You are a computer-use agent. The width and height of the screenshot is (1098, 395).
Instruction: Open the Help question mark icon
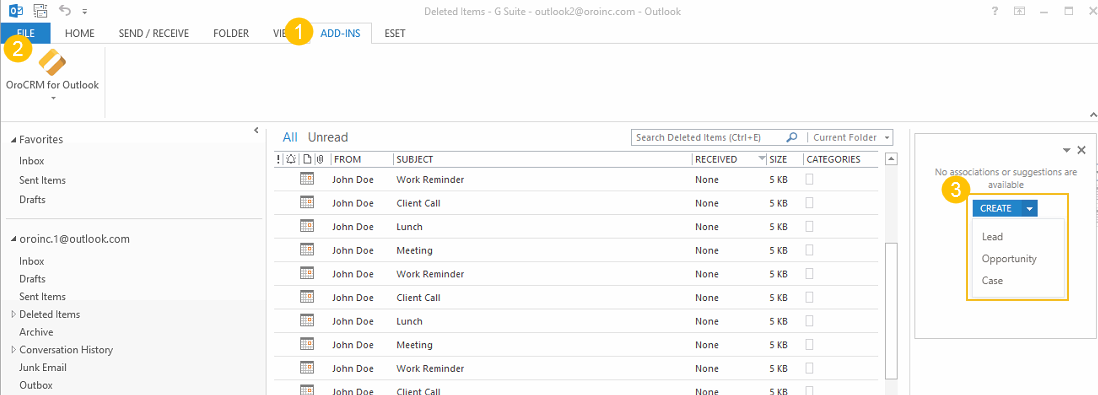coord(994,11)
